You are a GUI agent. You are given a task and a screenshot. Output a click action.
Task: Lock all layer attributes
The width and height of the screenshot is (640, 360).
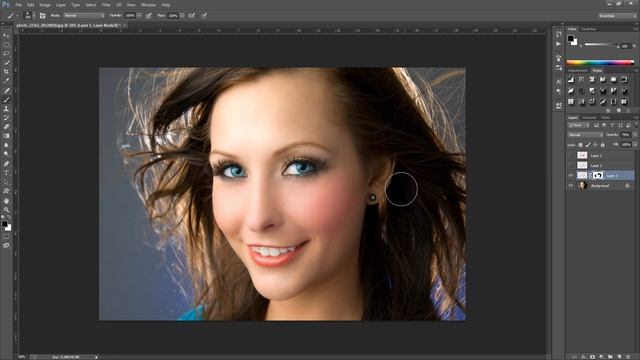click(x=602, y=145)
